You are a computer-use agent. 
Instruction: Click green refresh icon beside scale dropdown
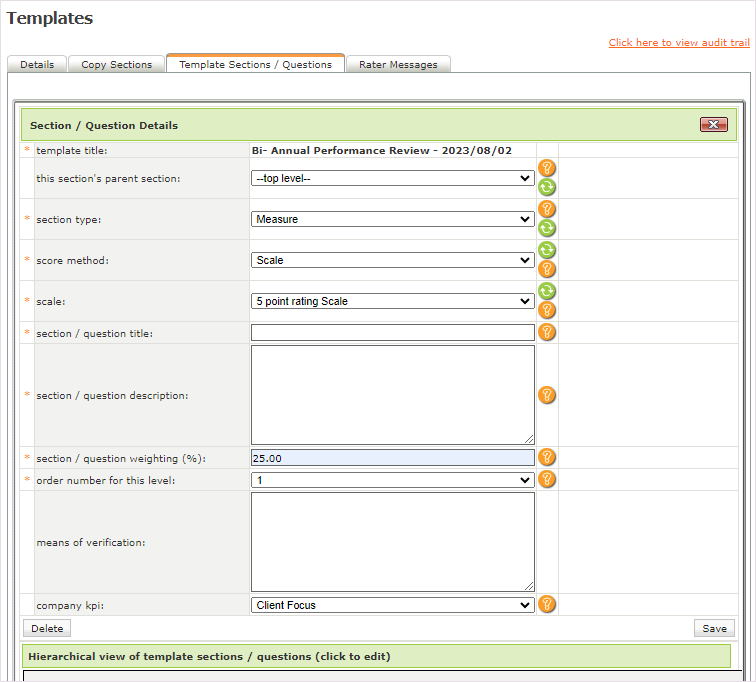(547, 291)
